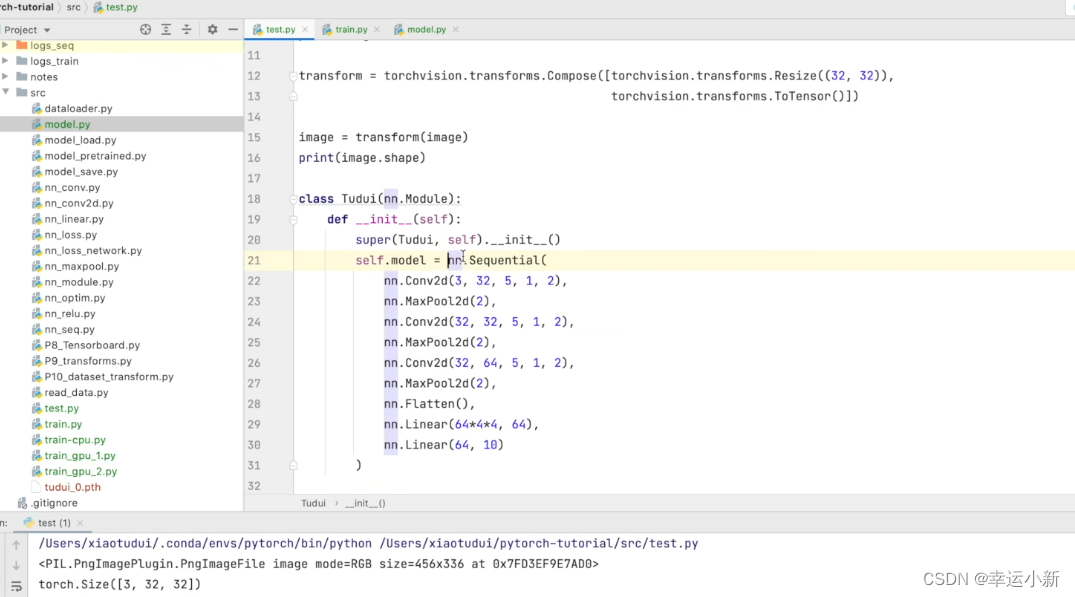The height and width of the screenshot is (597, 1075).
Task: Click the Tudui breadcrumb below editor
Action: click(313, 503)
